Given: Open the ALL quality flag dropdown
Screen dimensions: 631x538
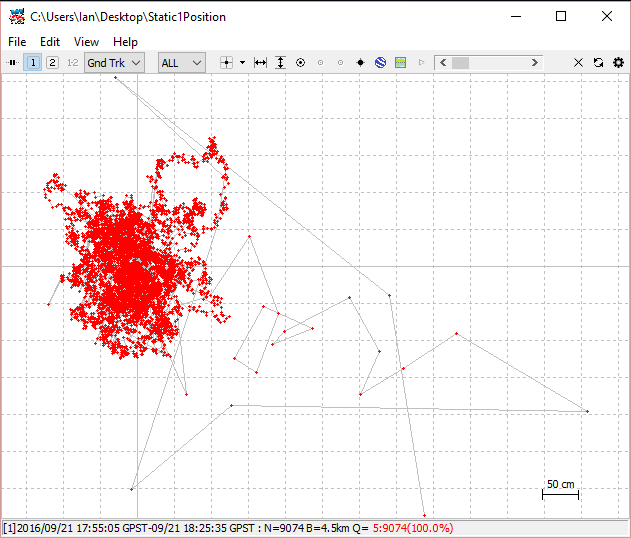Looking at the screenshot, I should coord(181,63).
